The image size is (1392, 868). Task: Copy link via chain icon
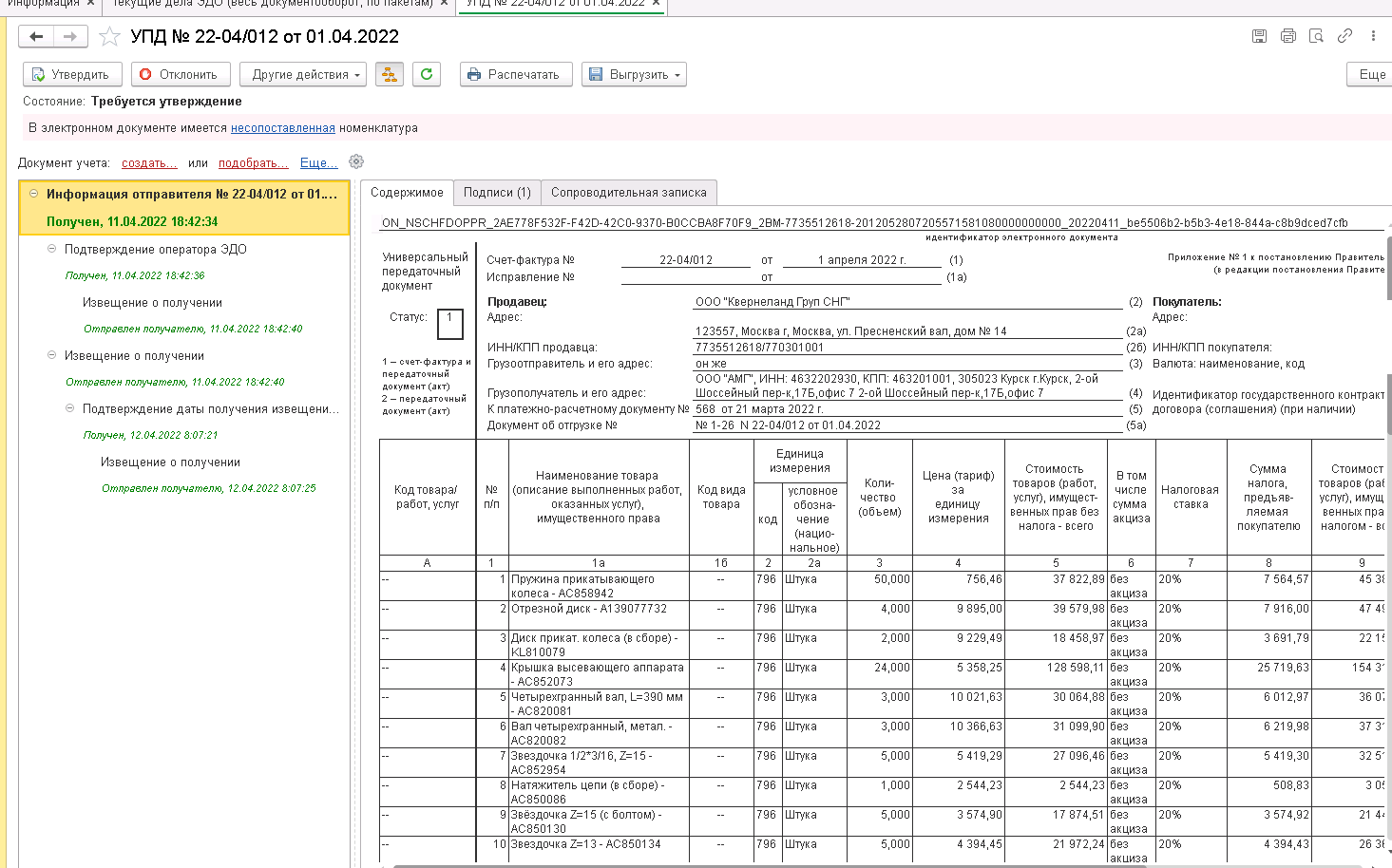[1344, 36]
